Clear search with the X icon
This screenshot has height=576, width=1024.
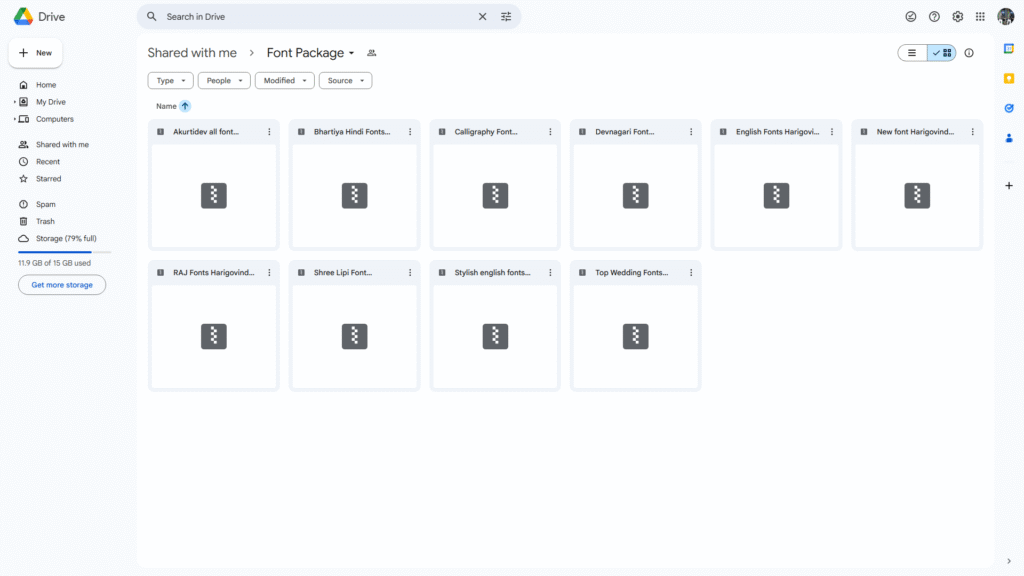click(x=482, y=16)
